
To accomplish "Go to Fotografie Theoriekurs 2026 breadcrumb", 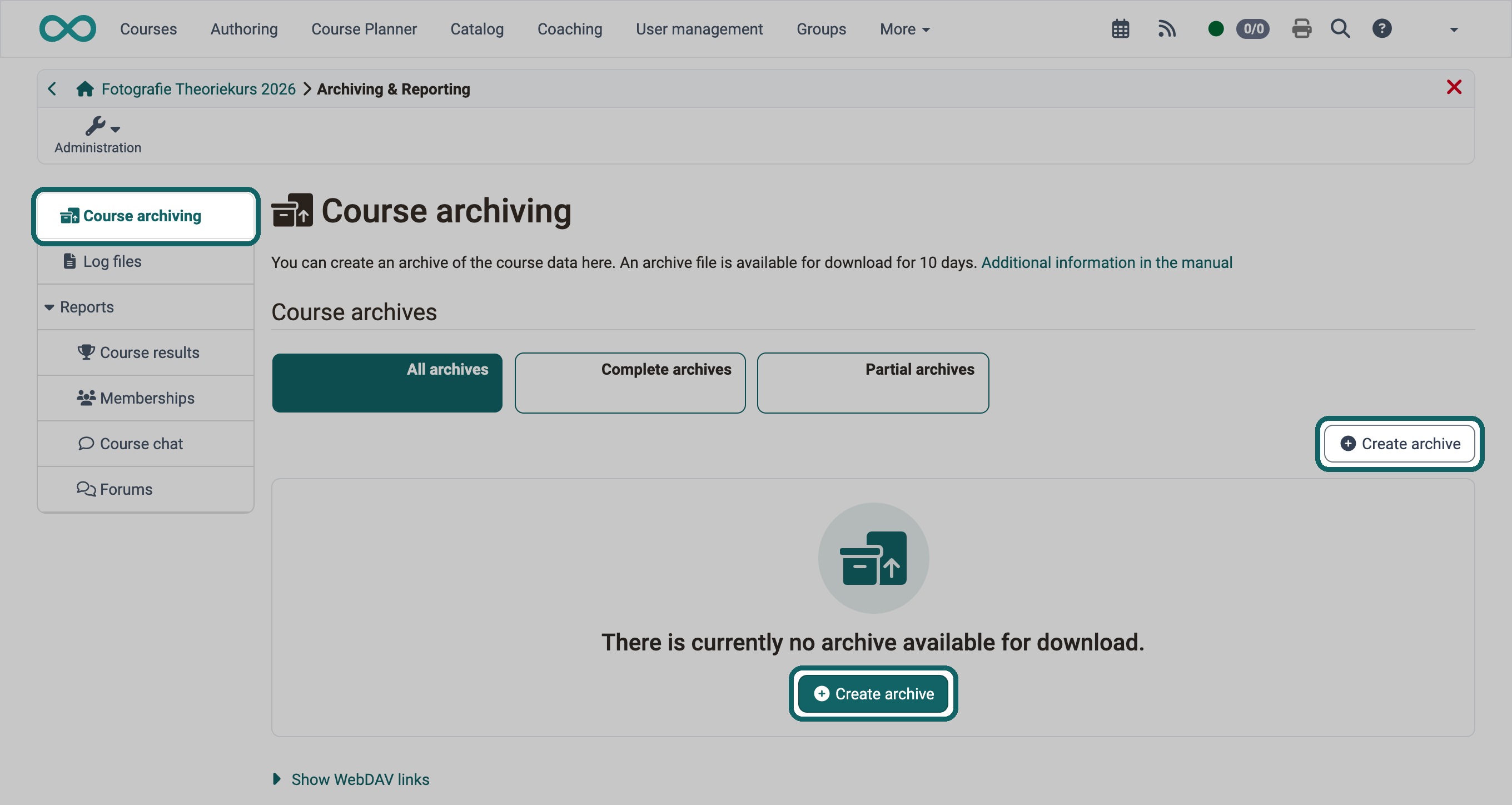I will pyautogui.click(x=198, y=88).
